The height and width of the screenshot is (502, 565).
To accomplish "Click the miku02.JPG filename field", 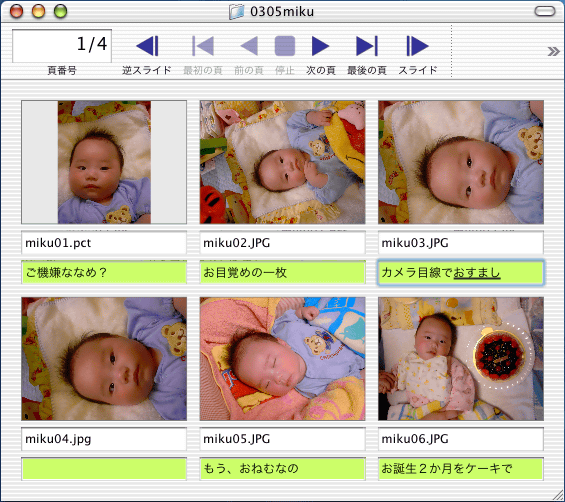I will (282, 243).
